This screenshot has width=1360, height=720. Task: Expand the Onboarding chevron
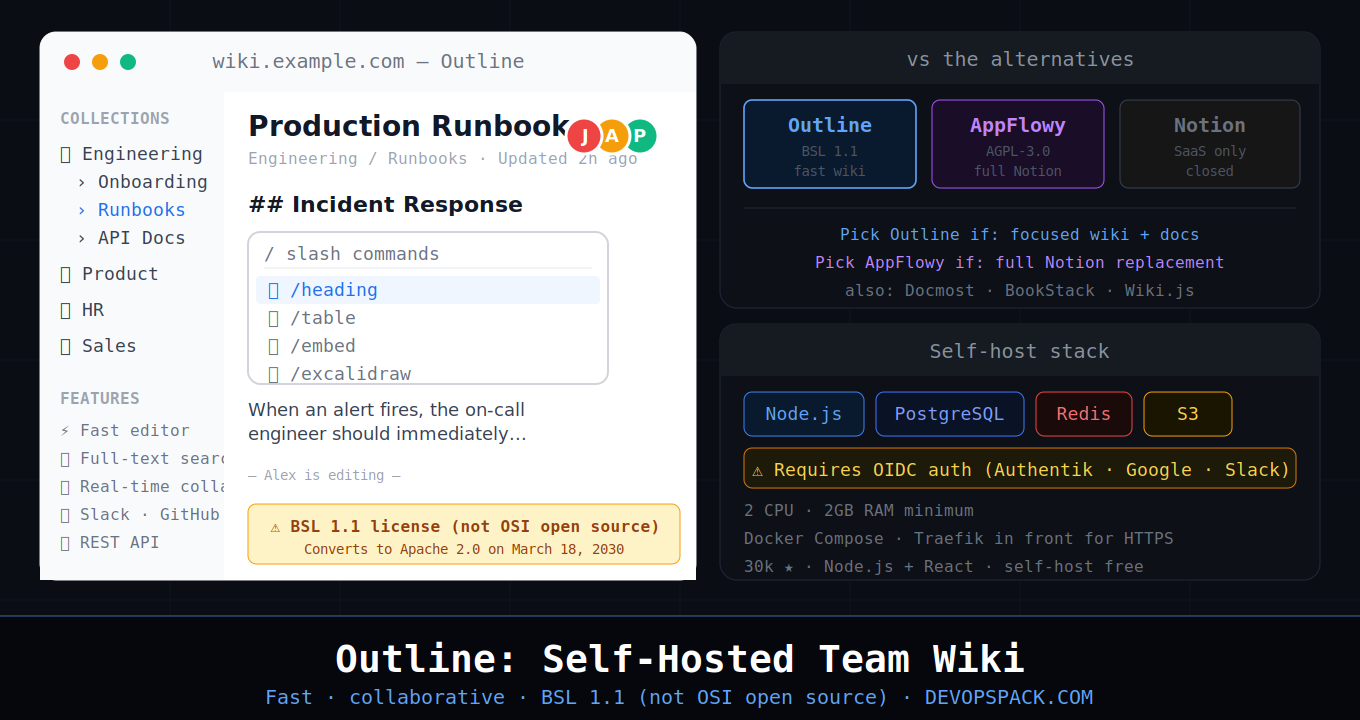tap(82, 182)
